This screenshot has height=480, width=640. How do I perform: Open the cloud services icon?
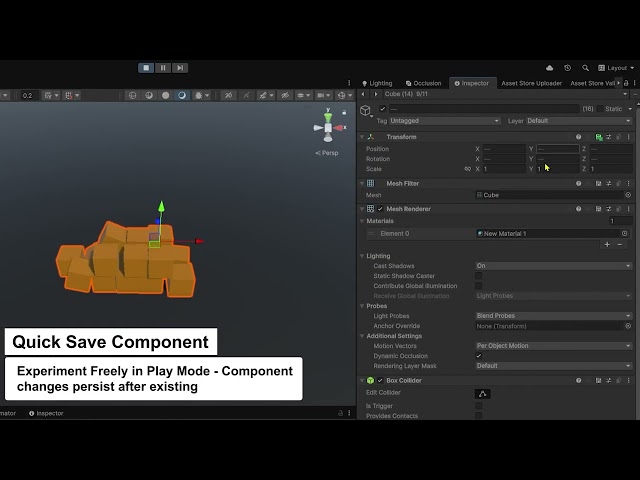(549, 68)
